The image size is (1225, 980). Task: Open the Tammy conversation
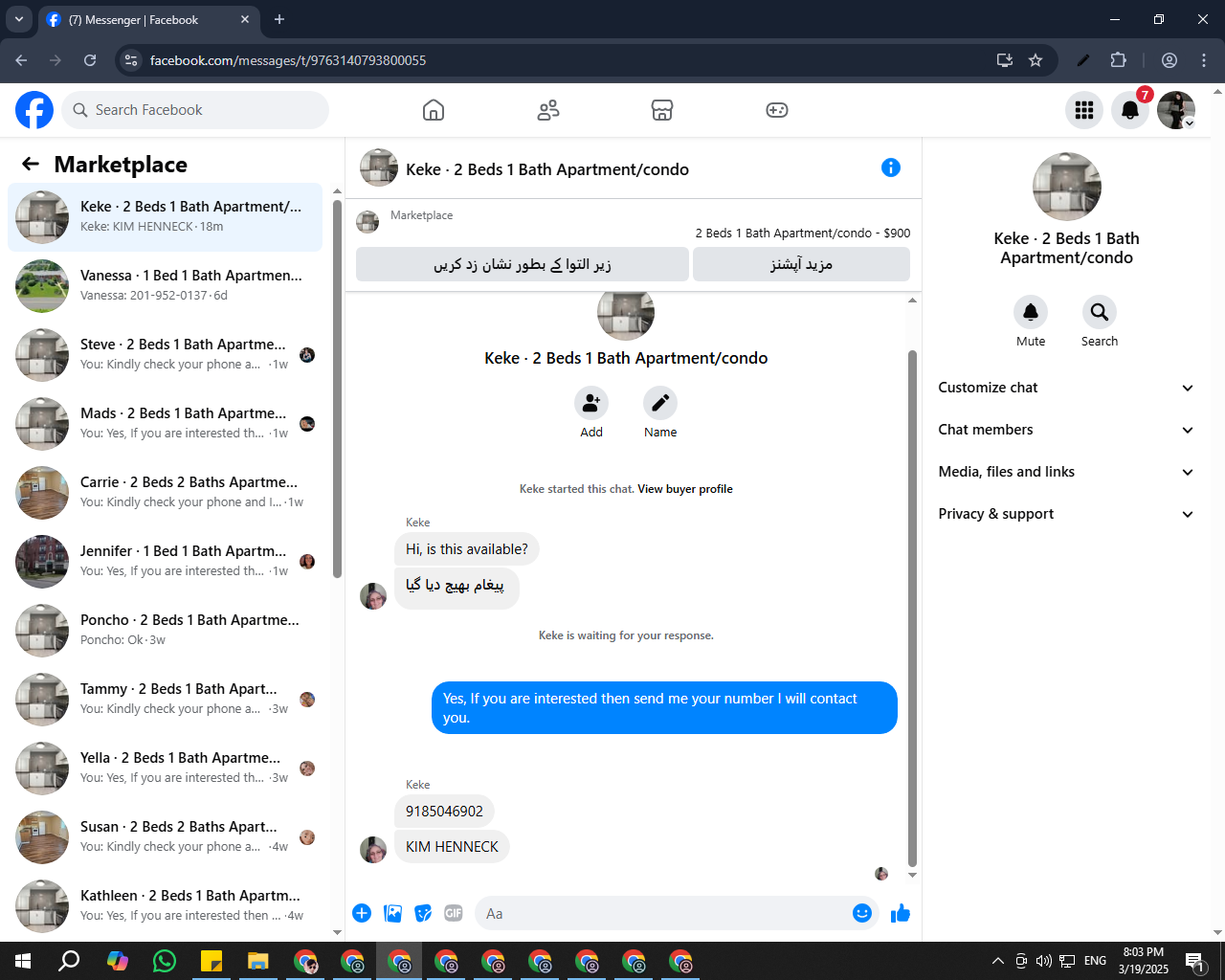click(165, 700)
